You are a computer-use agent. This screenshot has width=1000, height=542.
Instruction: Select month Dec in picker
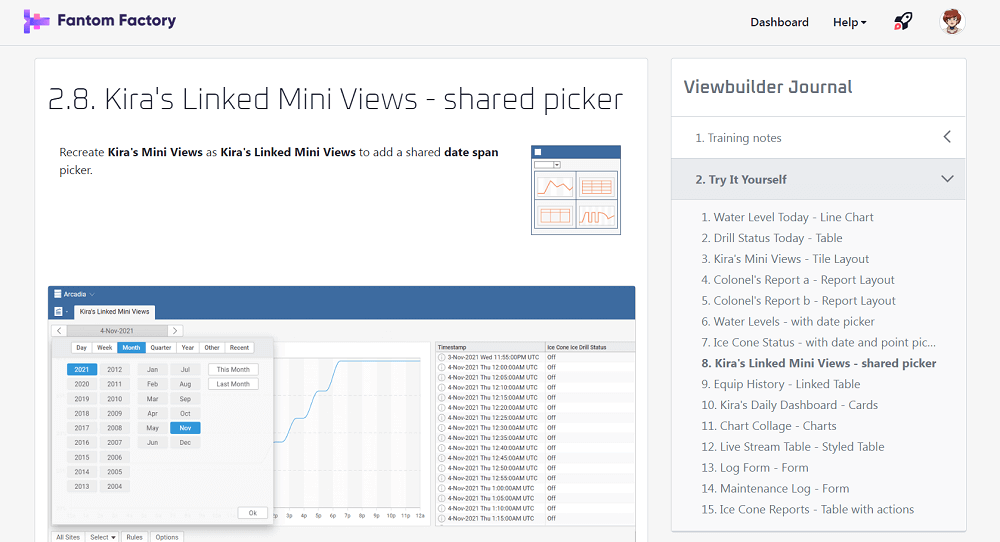185,443
